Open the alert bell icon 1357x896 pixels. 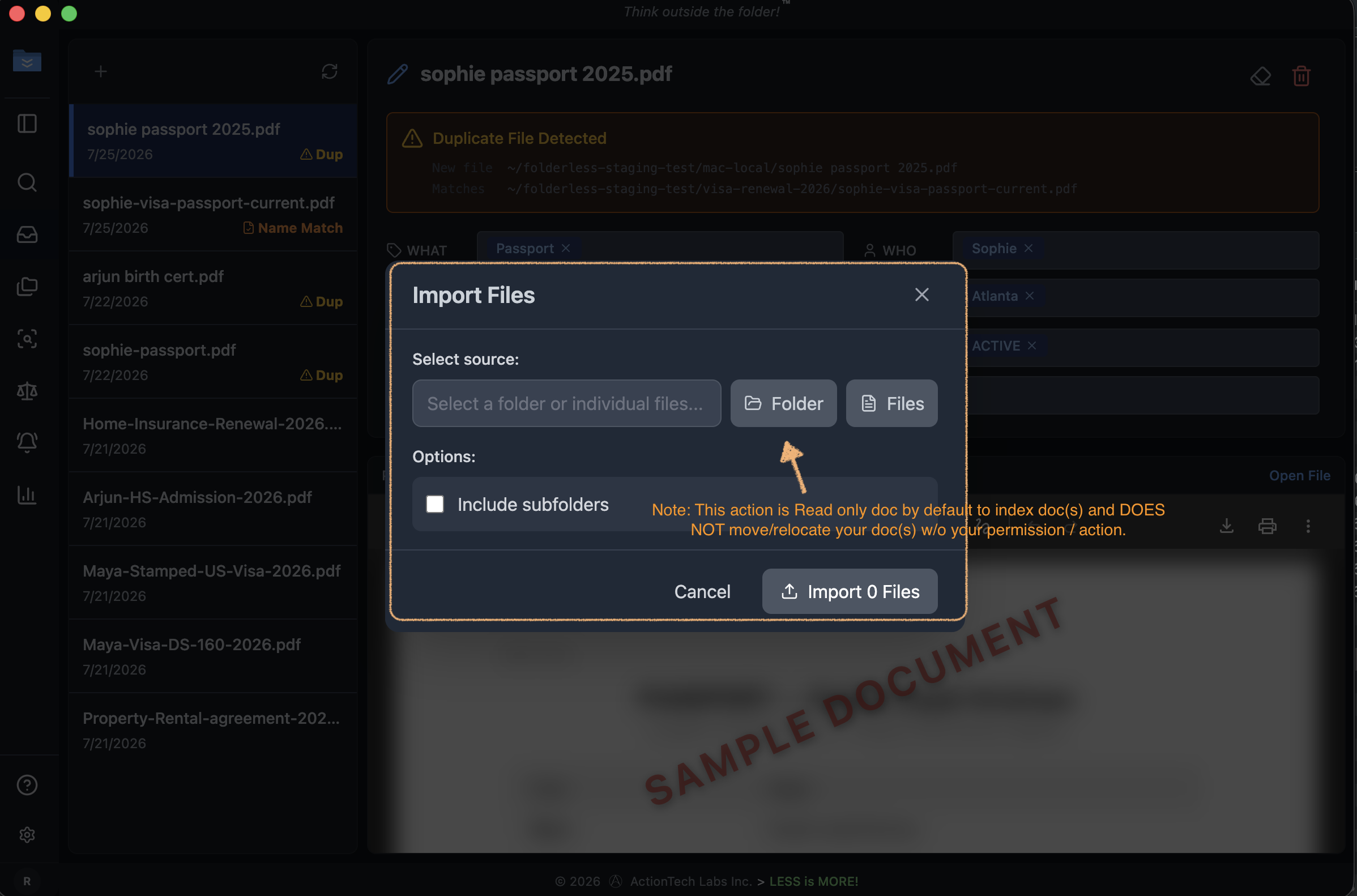pyautogui.click(x=27, y=442)
